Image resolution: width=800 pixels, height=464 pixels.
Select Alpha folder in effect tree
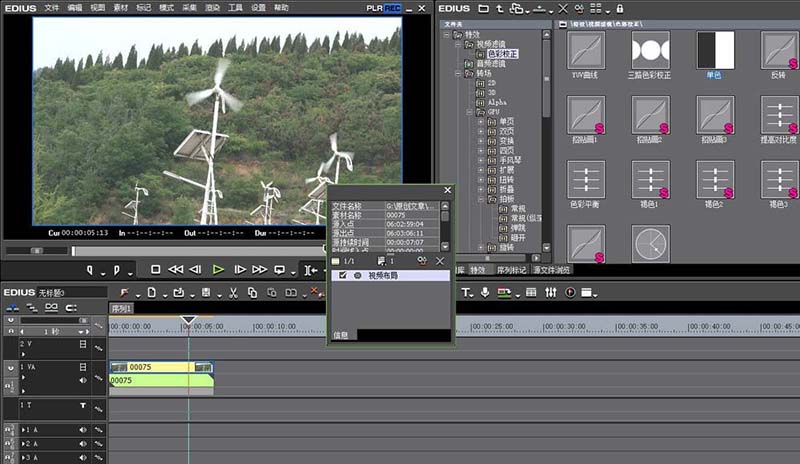(x=497, y=102)
